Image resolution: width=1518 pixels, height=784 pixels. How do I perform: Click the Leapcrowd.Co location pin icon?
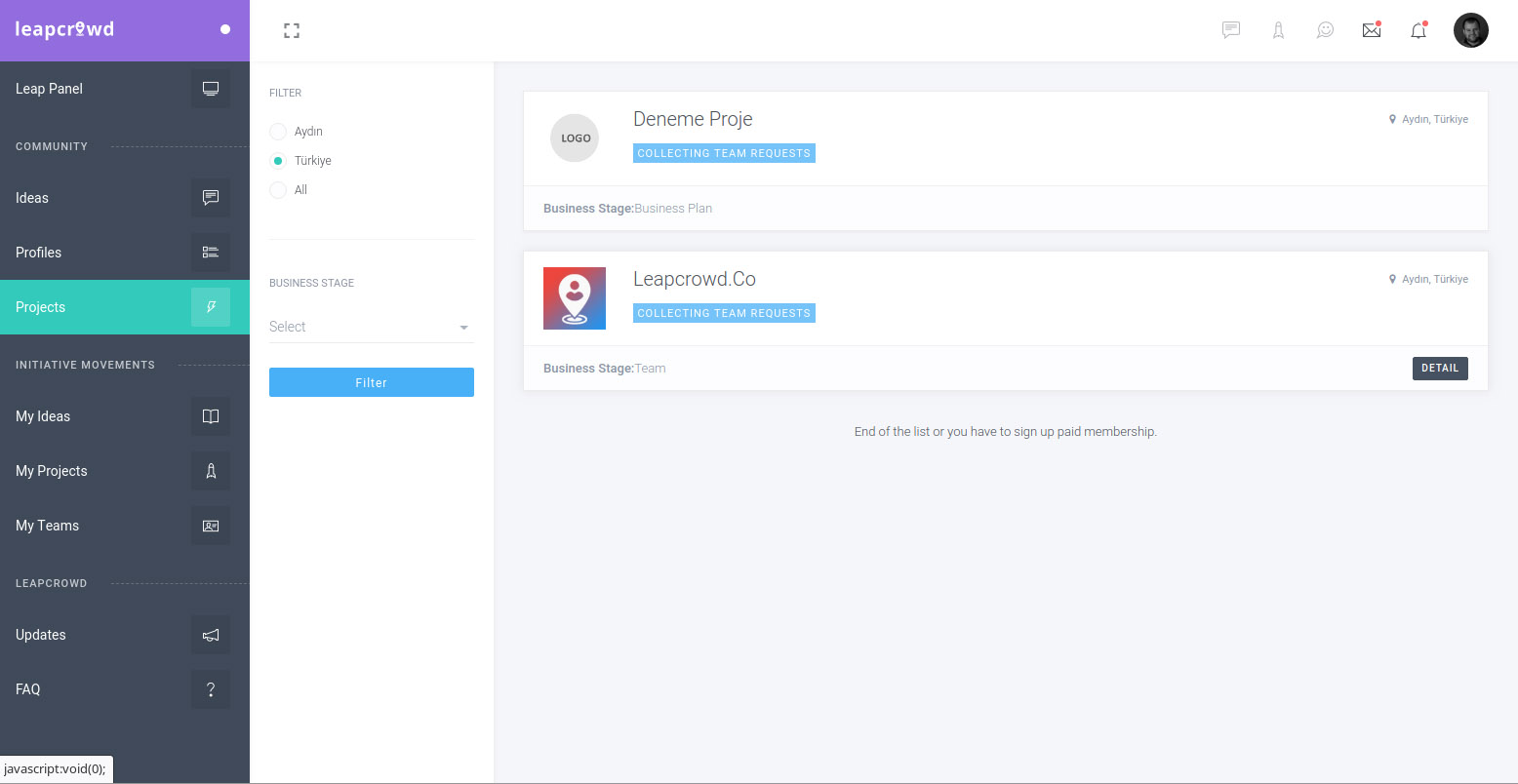pos(1393,279)
